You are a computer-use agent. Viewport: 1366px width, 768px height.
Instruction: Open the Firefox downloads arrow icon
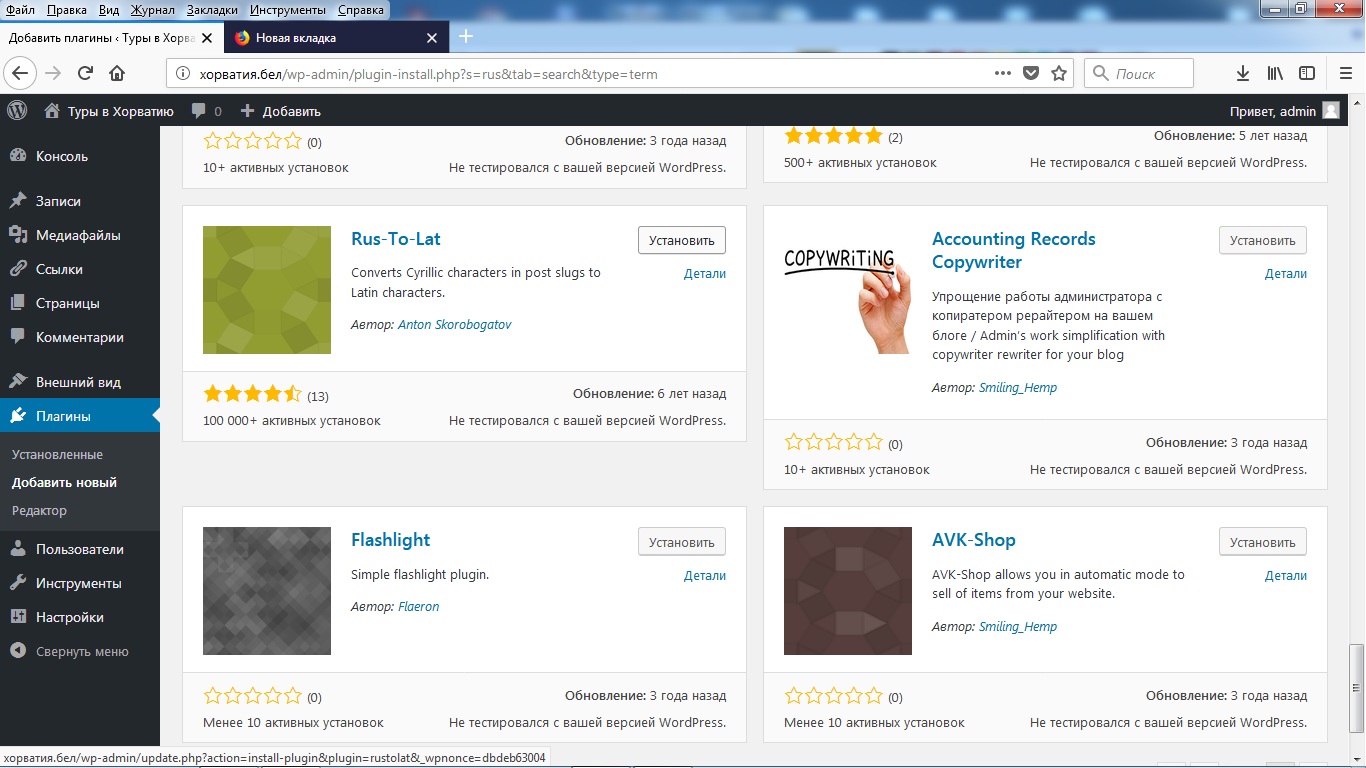[x=1243, y=73]
